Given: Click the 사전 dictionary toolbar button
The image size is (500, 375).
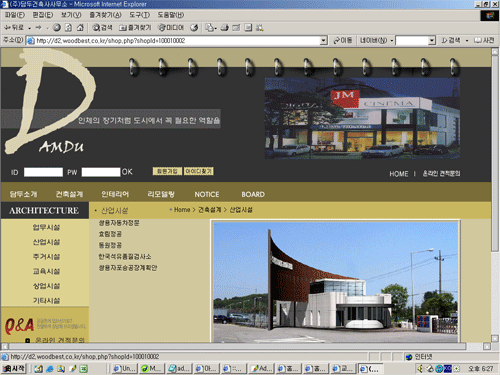Looking at the screenshot, I should [484, 41].
